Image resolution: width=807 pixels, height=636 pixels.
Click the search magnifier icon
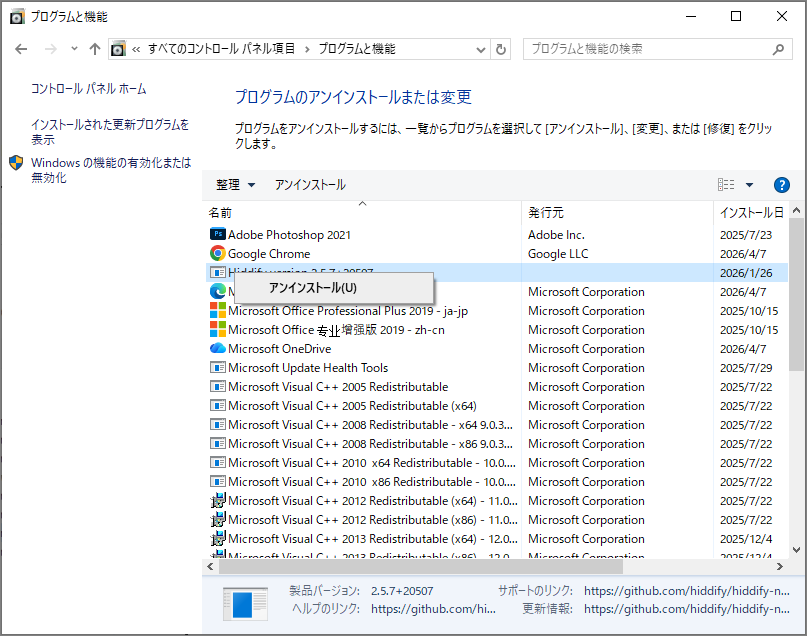click(778, 49)
